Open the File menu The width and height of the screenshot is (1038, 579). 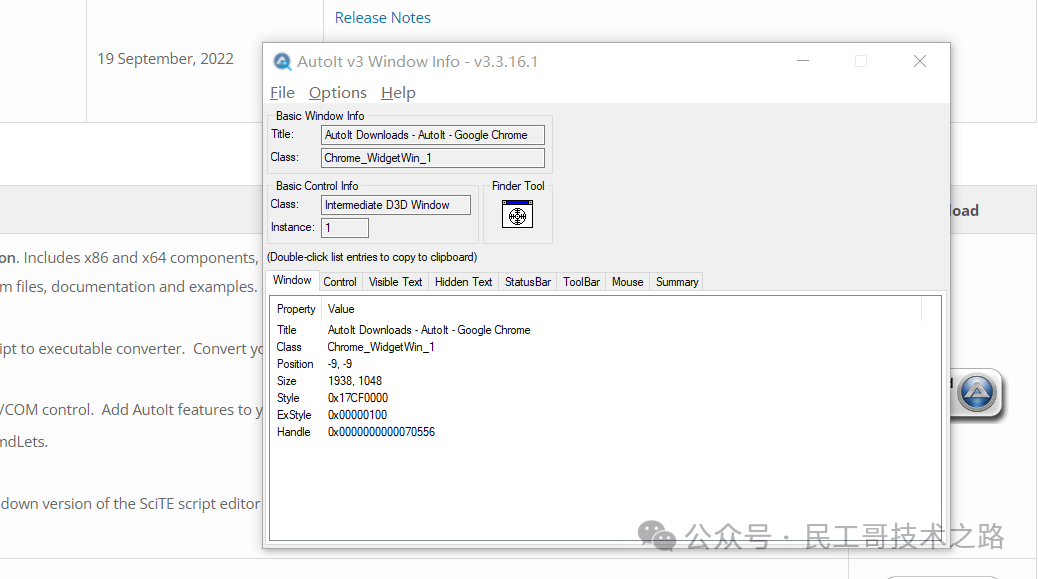pos(282,93)
